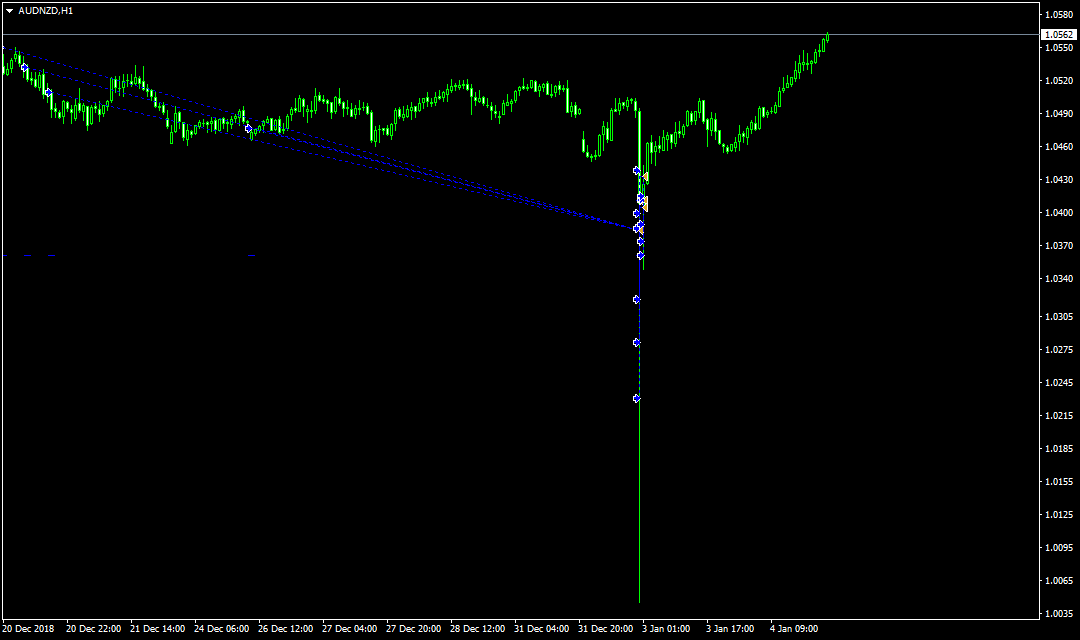The image size is (1080, 640).
Task: Click the price label 1.0490
Action: (1059, 114)
